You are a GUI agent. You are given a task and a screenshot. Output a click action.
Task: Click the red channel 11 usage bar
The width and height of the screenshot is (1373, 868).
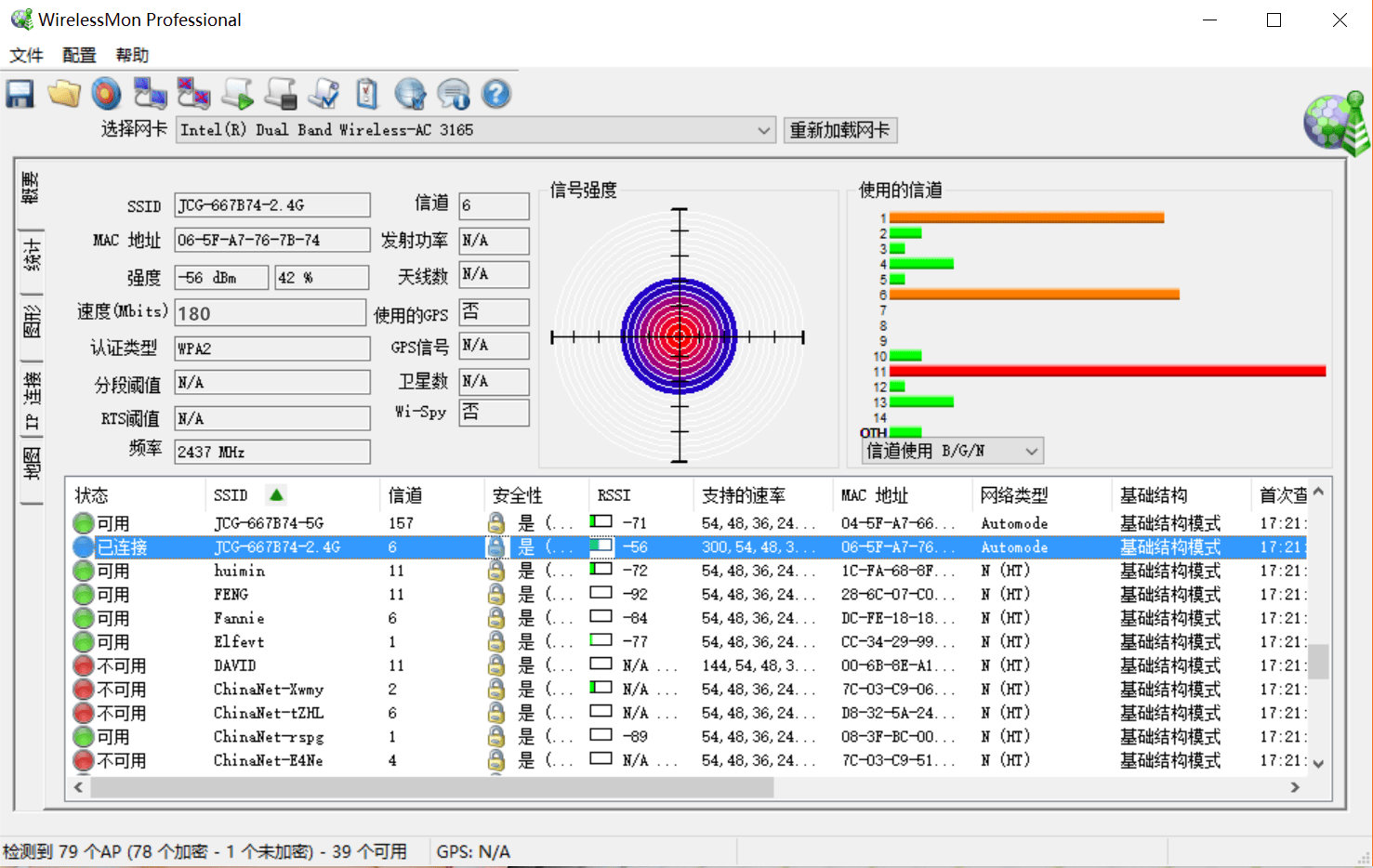(1107, 371)
